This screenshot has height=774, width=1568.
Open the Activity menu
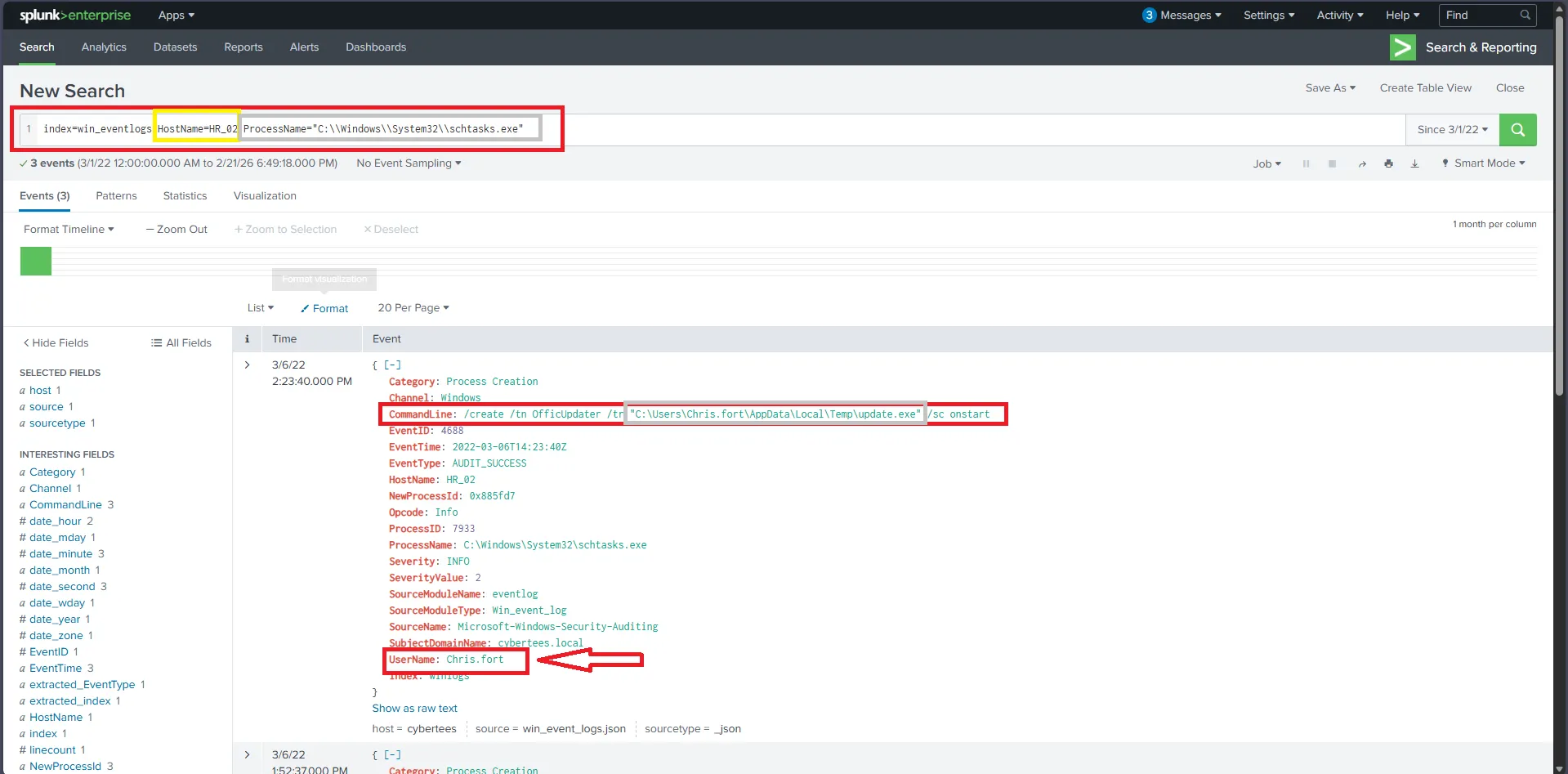pos(1340,16)
